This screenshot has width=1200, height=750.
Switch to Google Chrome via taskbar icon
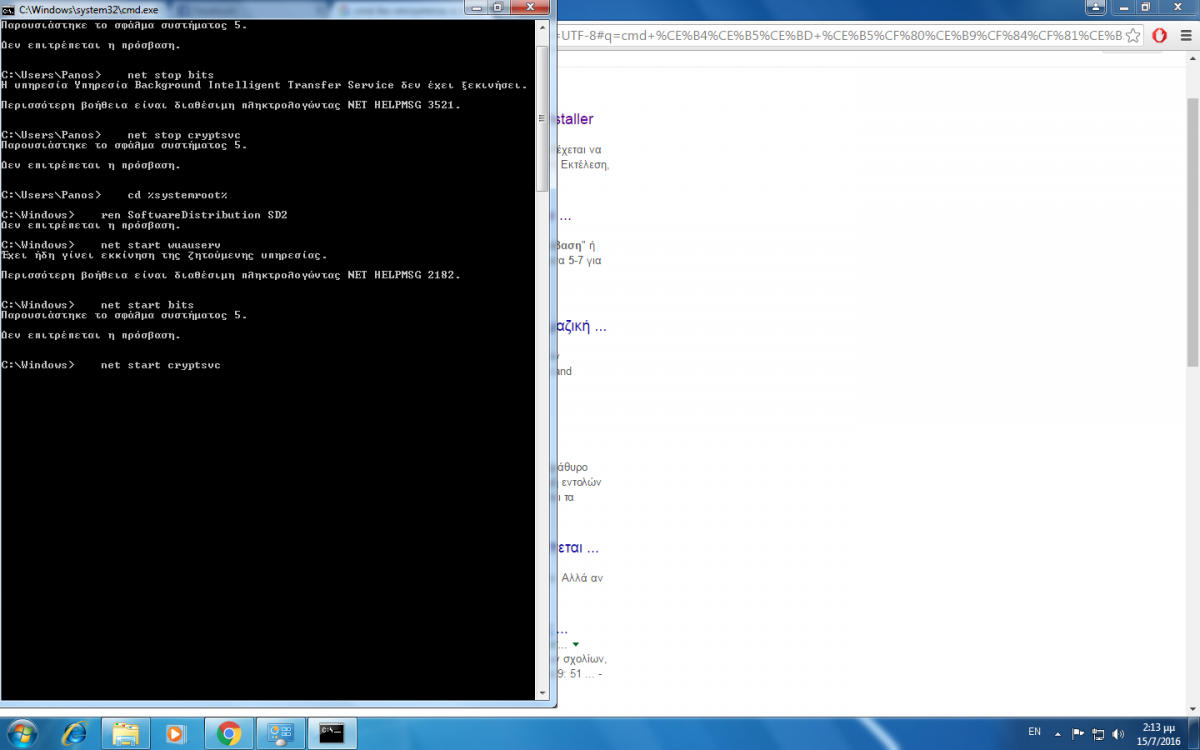pos(228,733)
